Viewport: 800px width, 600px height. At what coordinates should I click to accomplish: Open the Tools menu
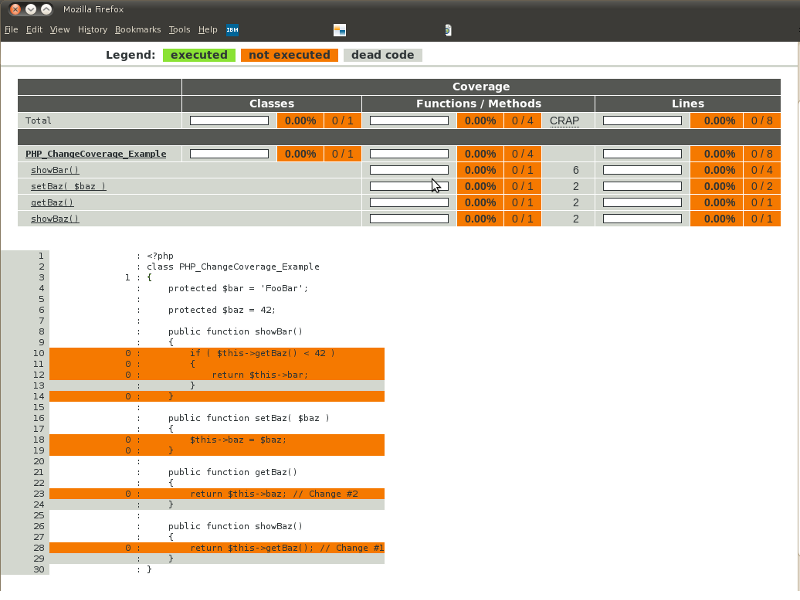[179, 29]
